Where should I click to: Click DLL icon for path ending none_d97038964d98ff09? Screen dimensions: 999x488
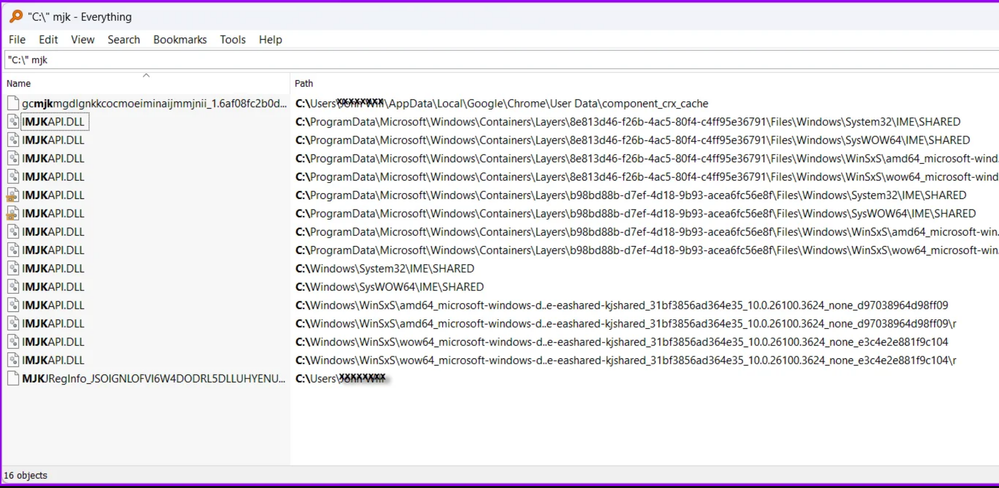pyautogui.click(x=13, y=305)
